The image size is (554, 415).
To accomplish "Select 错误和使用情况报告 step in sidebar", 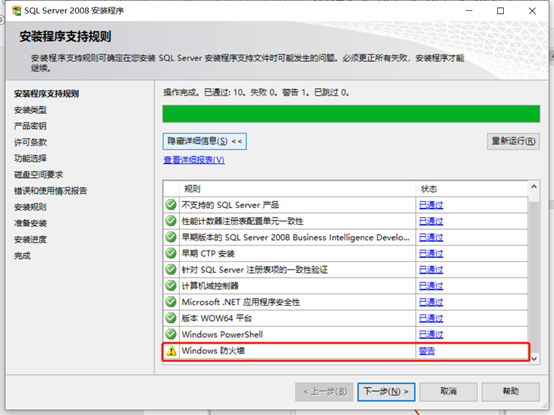I will 50,191.
